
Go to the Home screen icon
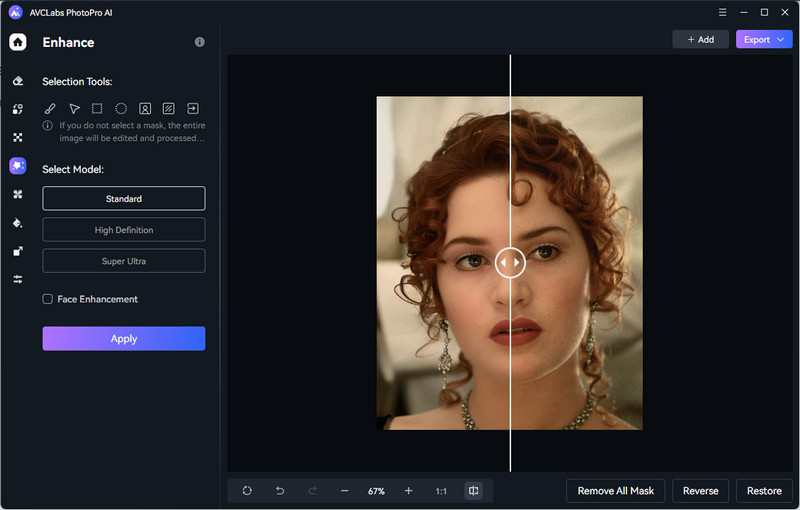(x=18, y=42)
